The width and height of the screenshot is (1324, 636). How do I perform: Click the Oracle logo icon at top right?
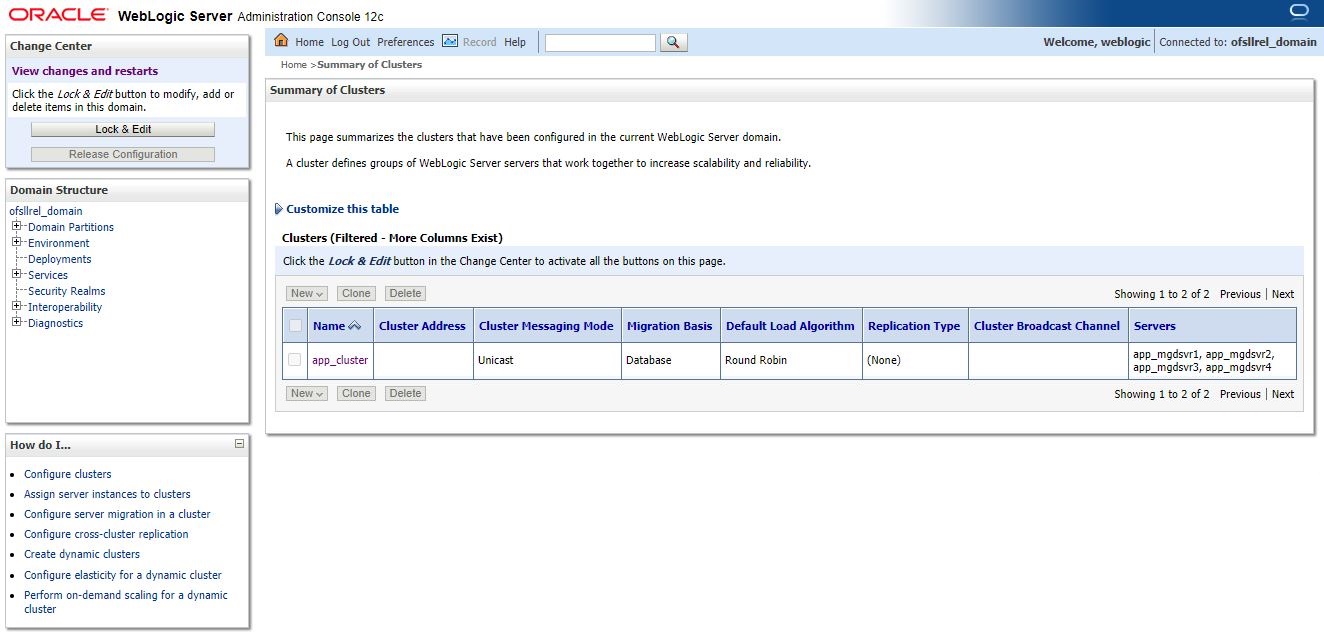click(x=1299, y=12)
